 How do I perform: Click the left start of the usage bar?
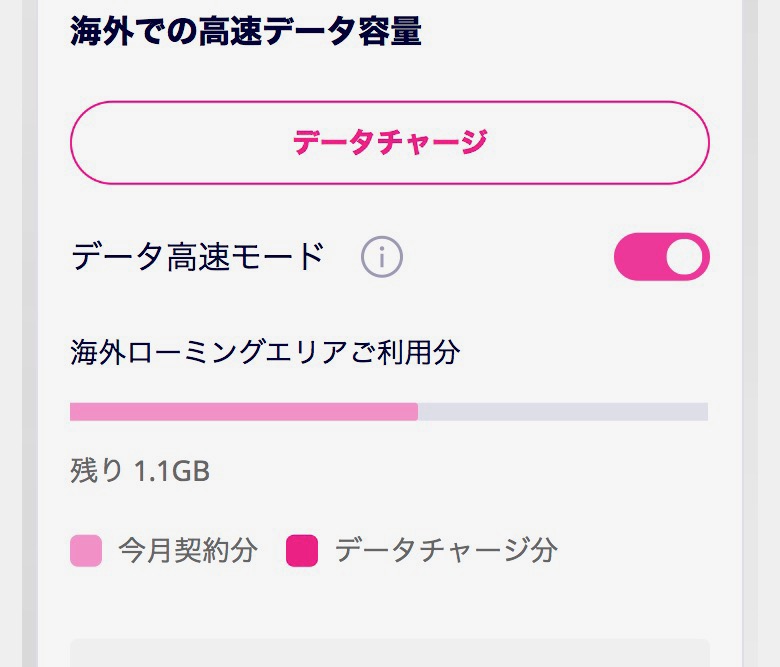(x=74, y=412)
